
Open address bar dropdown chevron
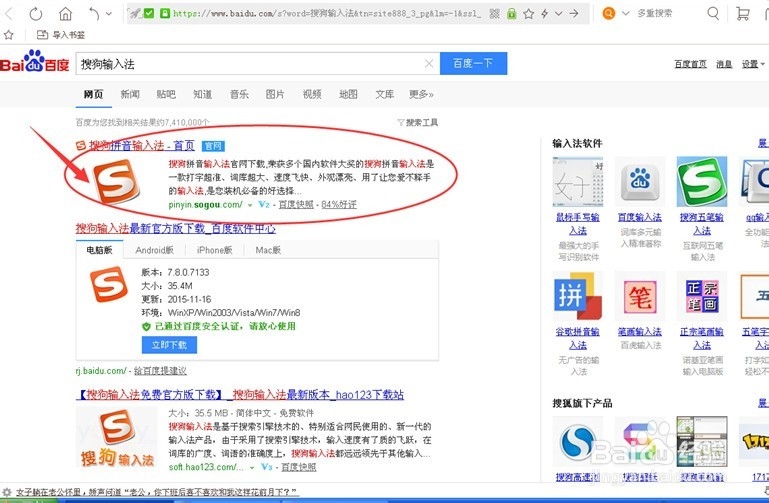[x=559, y=14]
